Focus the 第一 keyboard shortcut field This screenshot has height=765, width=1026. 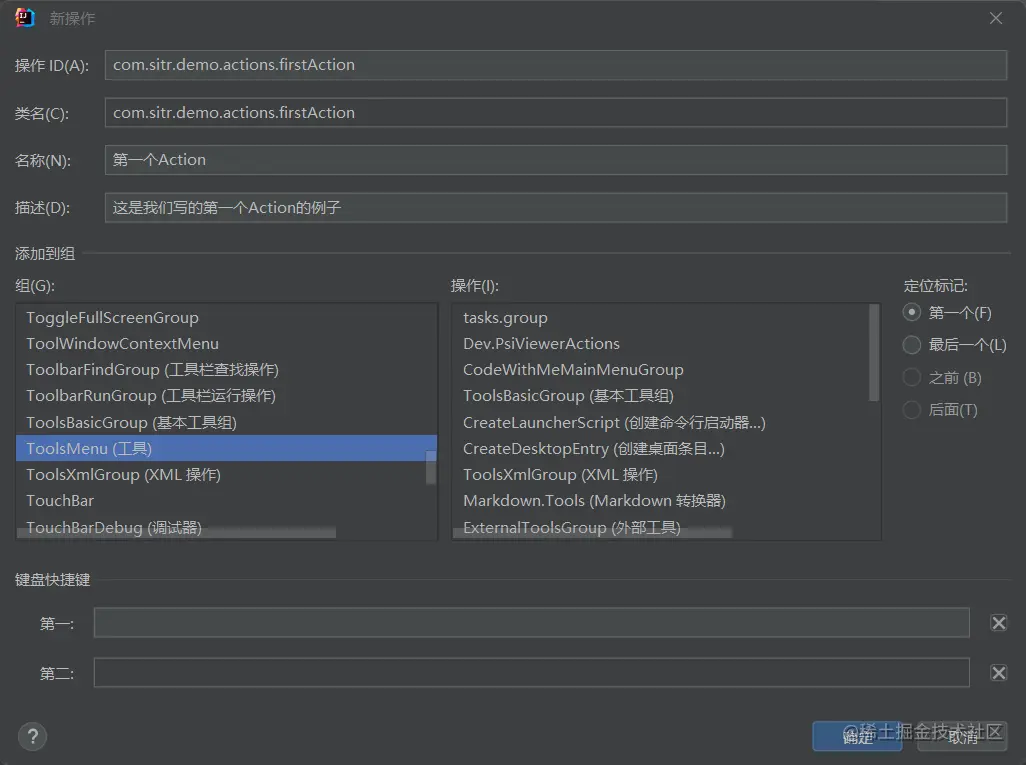click(x=531, y=622)
